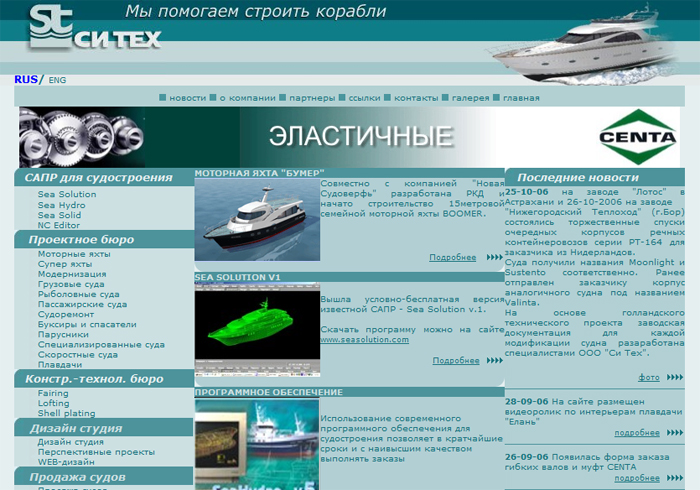This screenshot has width=700, height=490.
Task: Open Lofting sidebar link
Action: pyautogui.click(x=54, y=403)
